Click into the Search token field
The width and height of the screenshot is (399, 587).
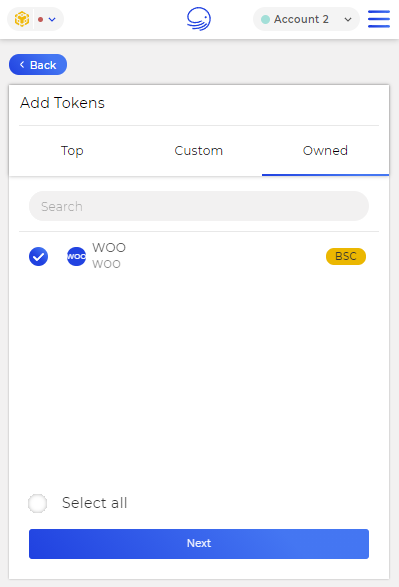click(199, 206)
